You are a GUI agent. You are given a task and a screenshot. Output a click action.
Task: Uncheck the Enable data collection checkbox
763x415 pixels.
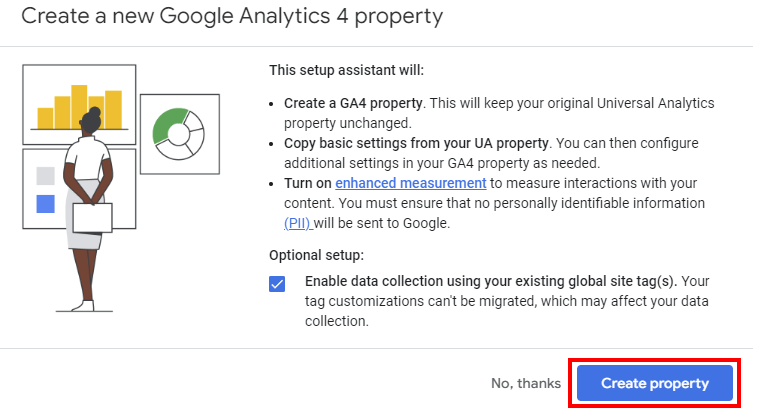(277, 284)
